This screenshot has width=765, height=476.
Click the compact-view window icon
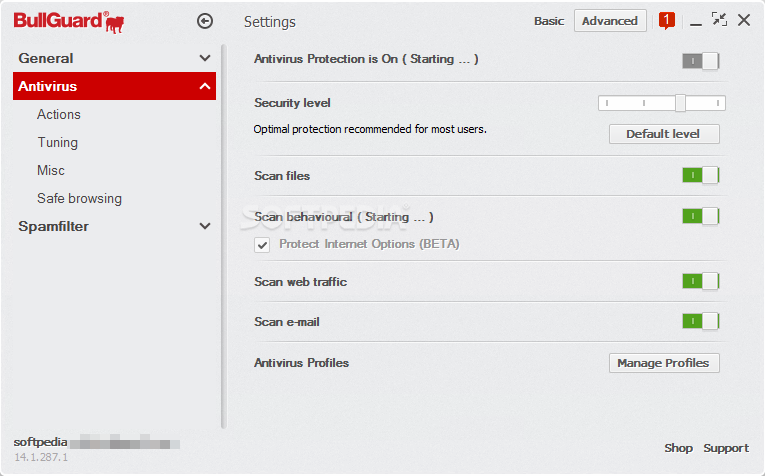719,20
